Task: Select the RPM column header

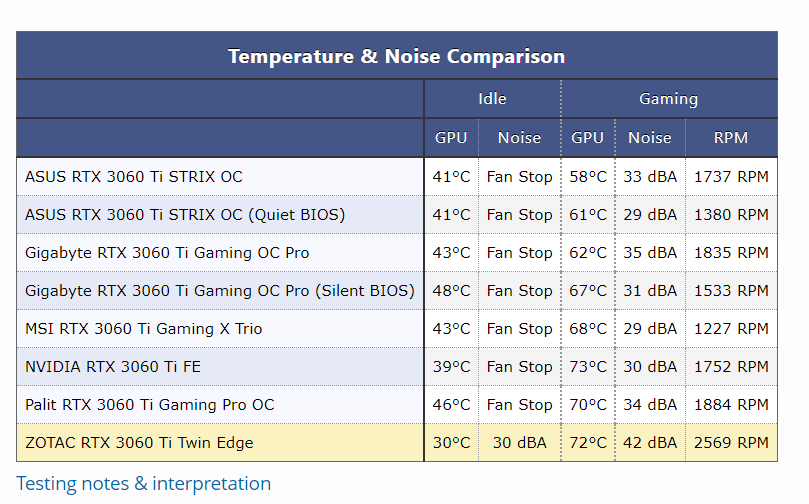Action: (730, 138)
